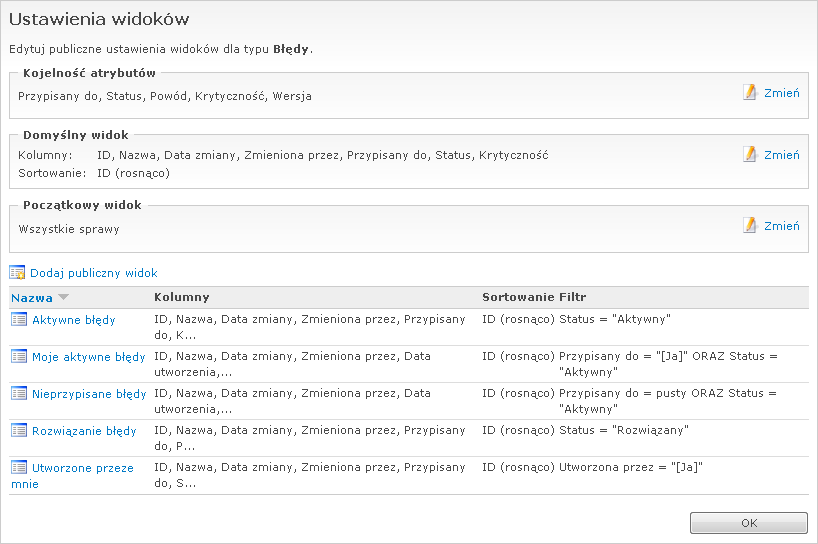This screenshot has width=818, height=544.
Task: Open Zmień link for Początkowy widok
Action: (x=781, y=226)
